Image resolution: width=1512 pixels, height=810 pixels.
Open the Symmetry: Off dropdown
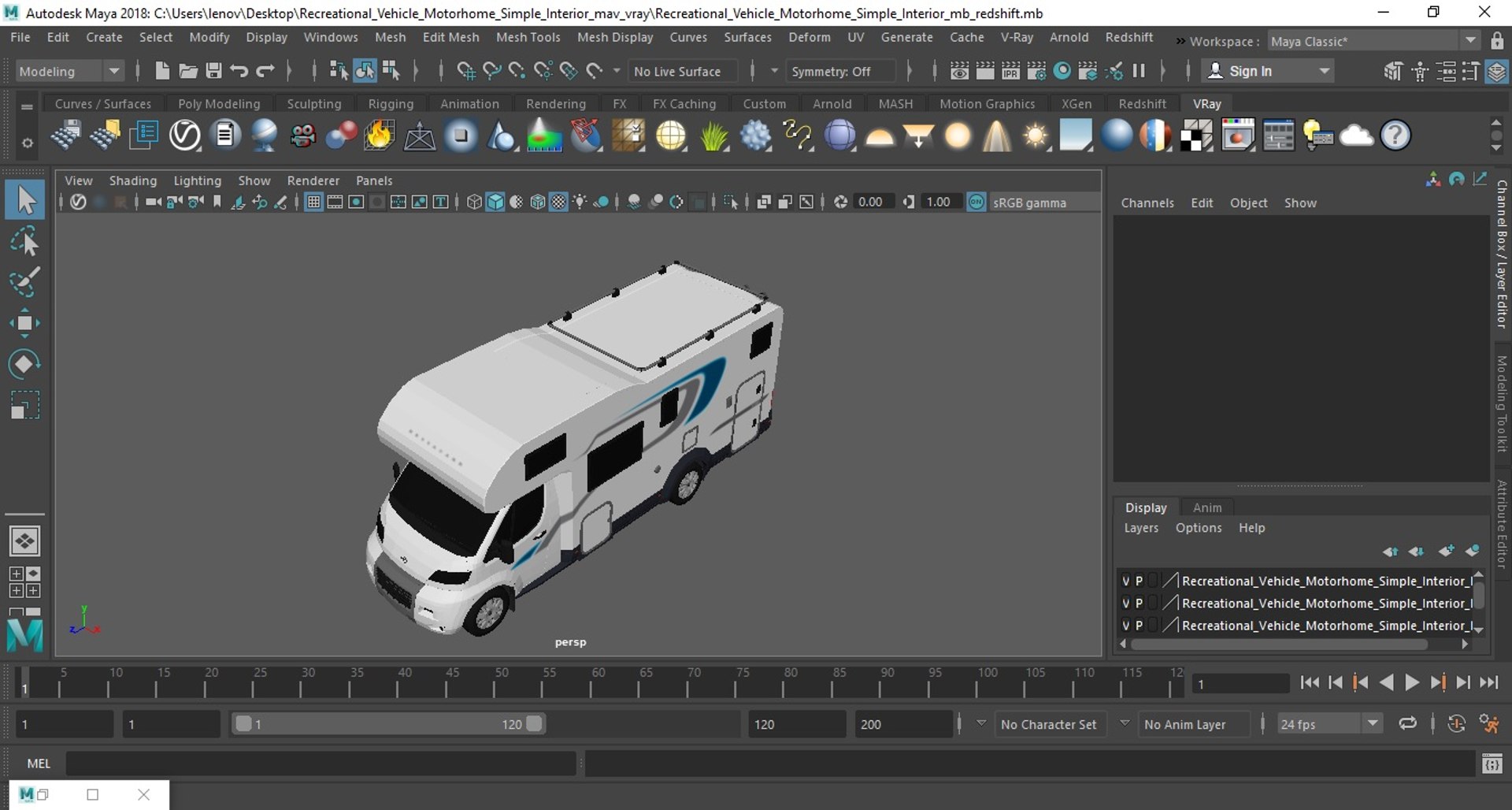(841, 71)
